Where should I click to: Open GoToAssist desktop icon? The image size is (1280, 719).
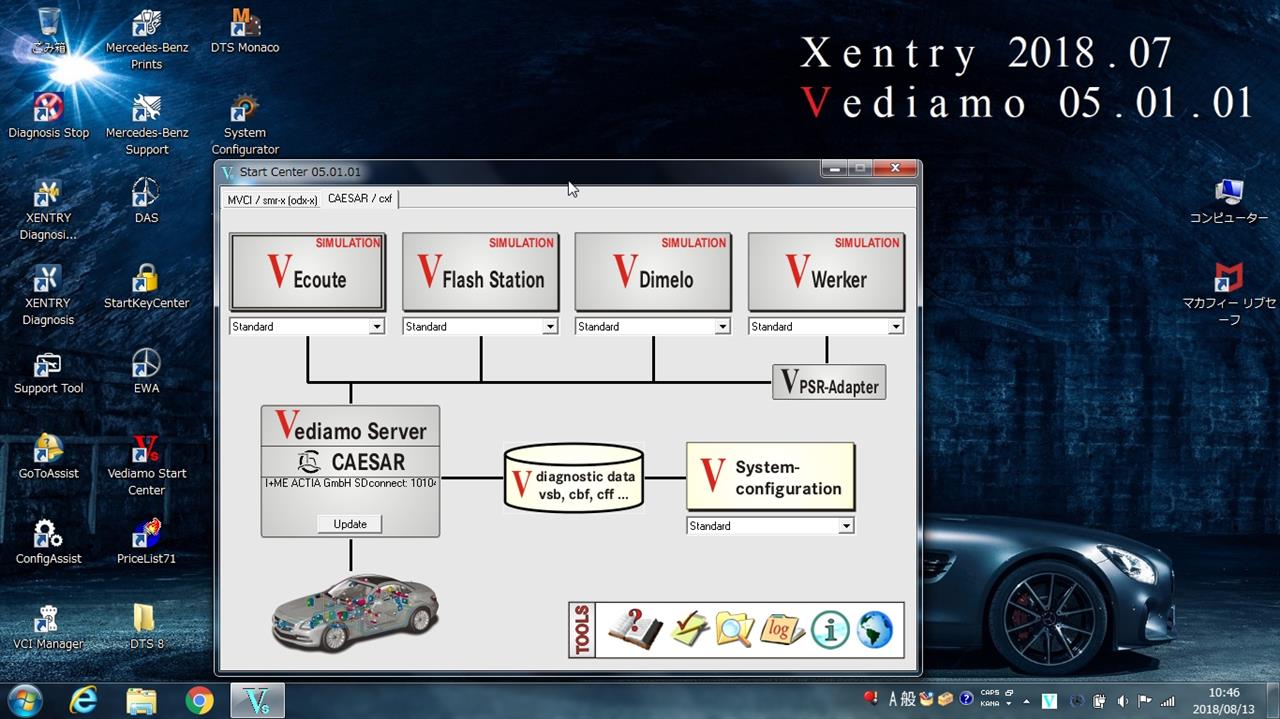(x=48, y=457)
